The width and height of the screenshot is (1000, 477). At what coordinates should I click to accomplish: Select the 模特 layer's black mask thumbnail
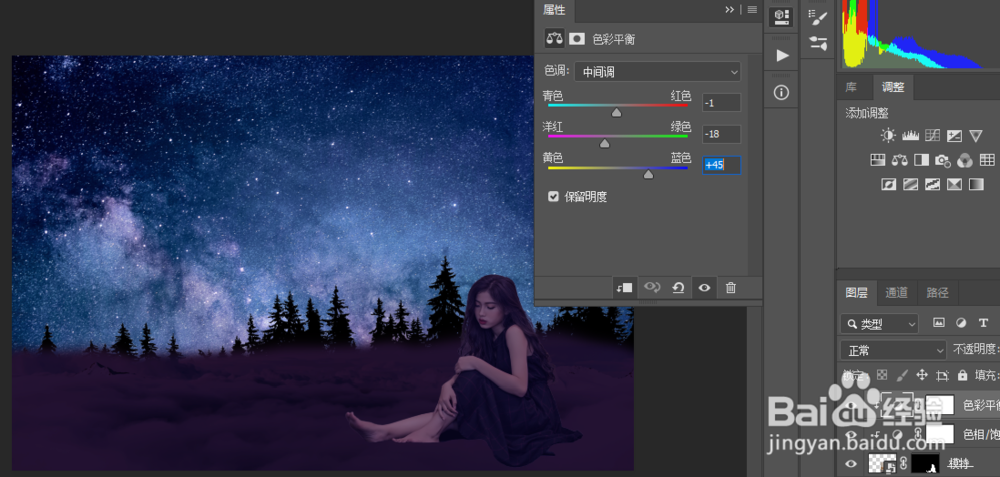(925, 464)
